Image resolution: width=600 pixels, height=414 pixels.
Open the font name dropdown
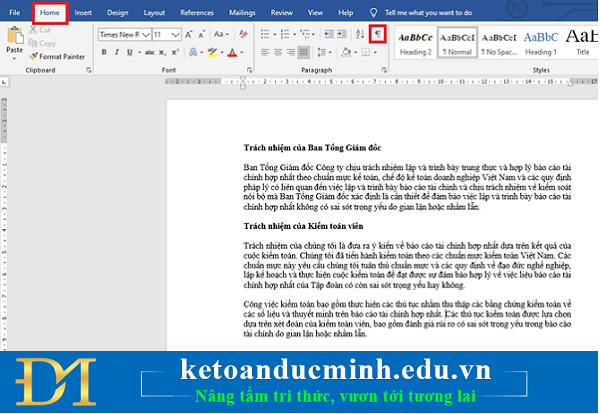point(146,35)
